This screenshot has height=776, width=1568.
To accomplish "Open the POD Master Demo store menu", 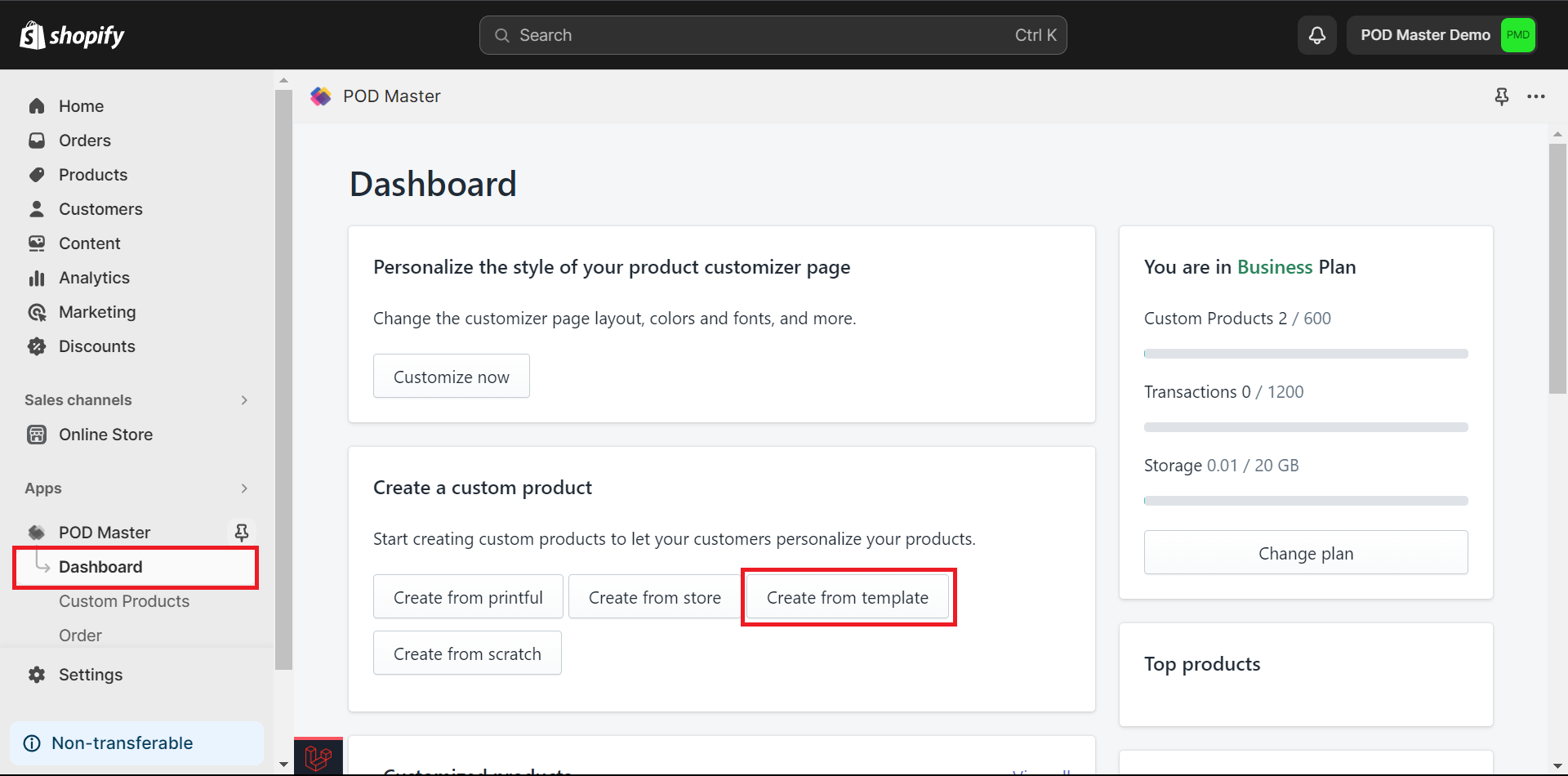I will (x=1441, y=35).
